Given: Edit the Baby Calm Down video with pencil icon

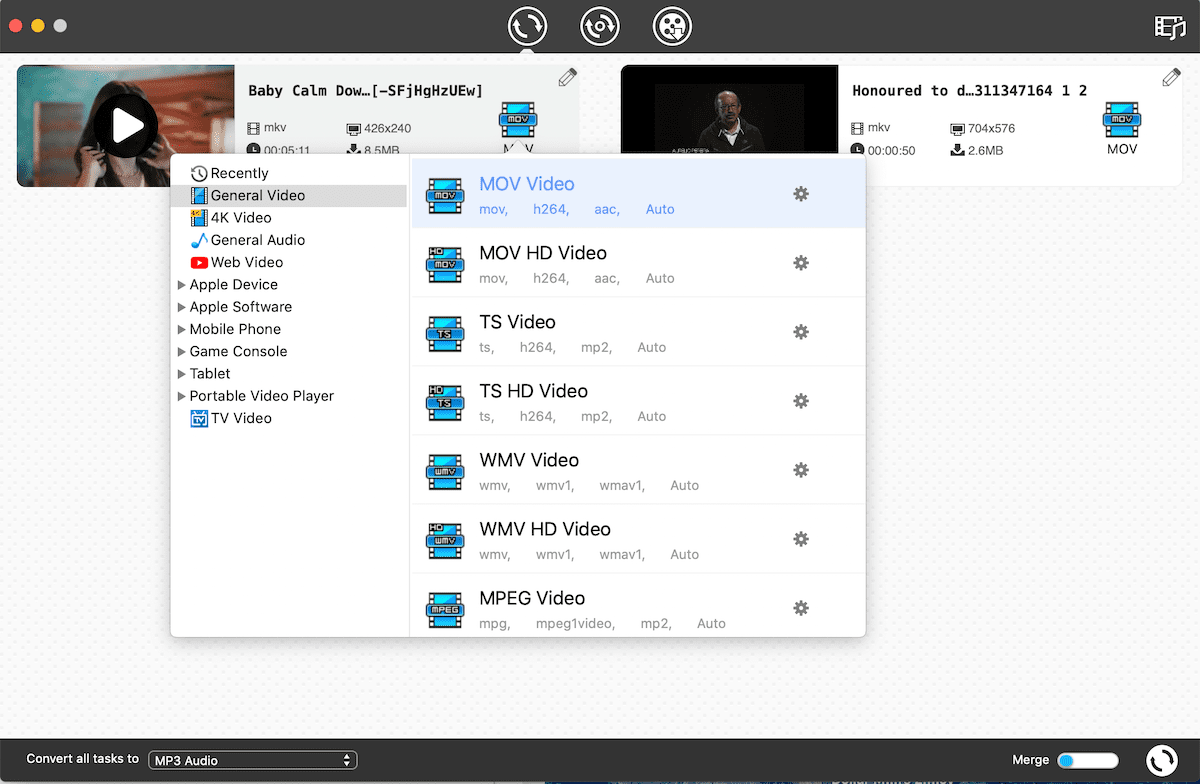Looking at the screenshot, I should (x=567, y=78).
